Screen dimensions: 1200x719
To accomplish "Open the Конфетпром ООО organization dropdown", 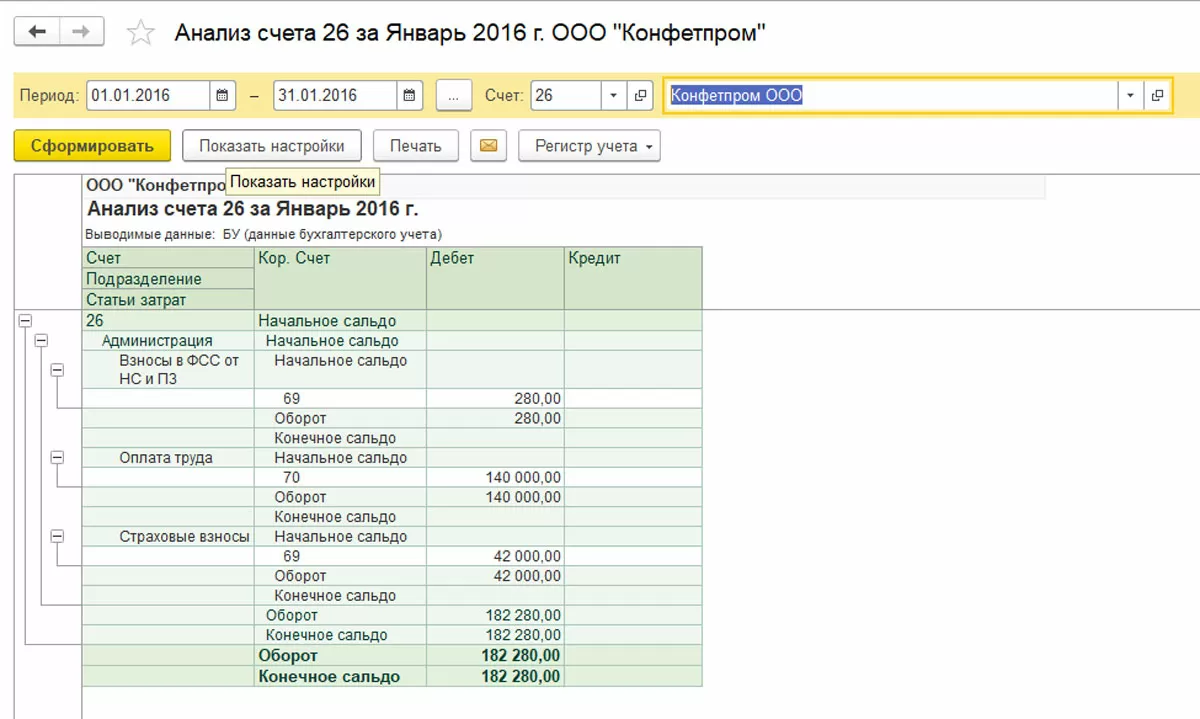I will click(1130, 96).
